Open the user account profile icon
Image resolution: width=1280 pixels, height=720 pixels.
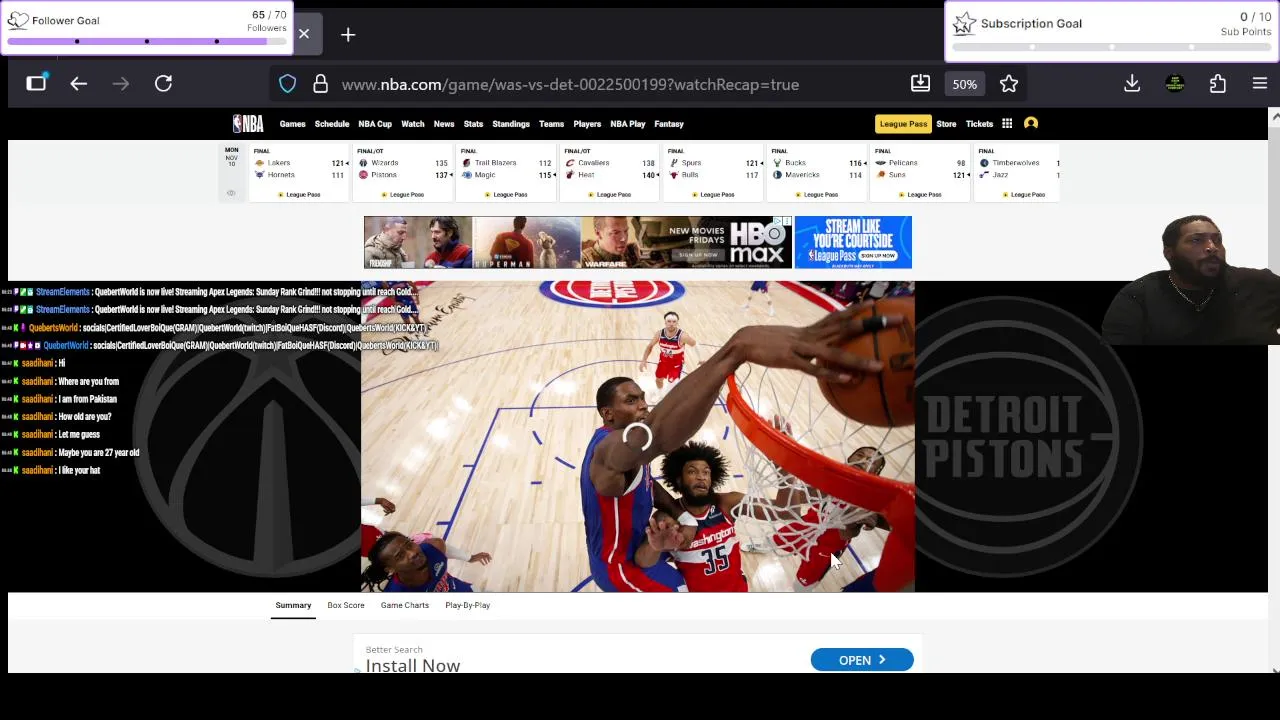click(x=1031, y=123)
